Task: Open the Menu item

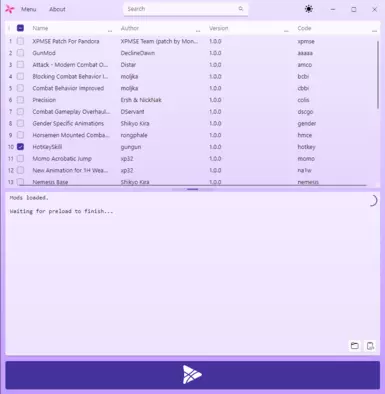Action: click(28, 9)
